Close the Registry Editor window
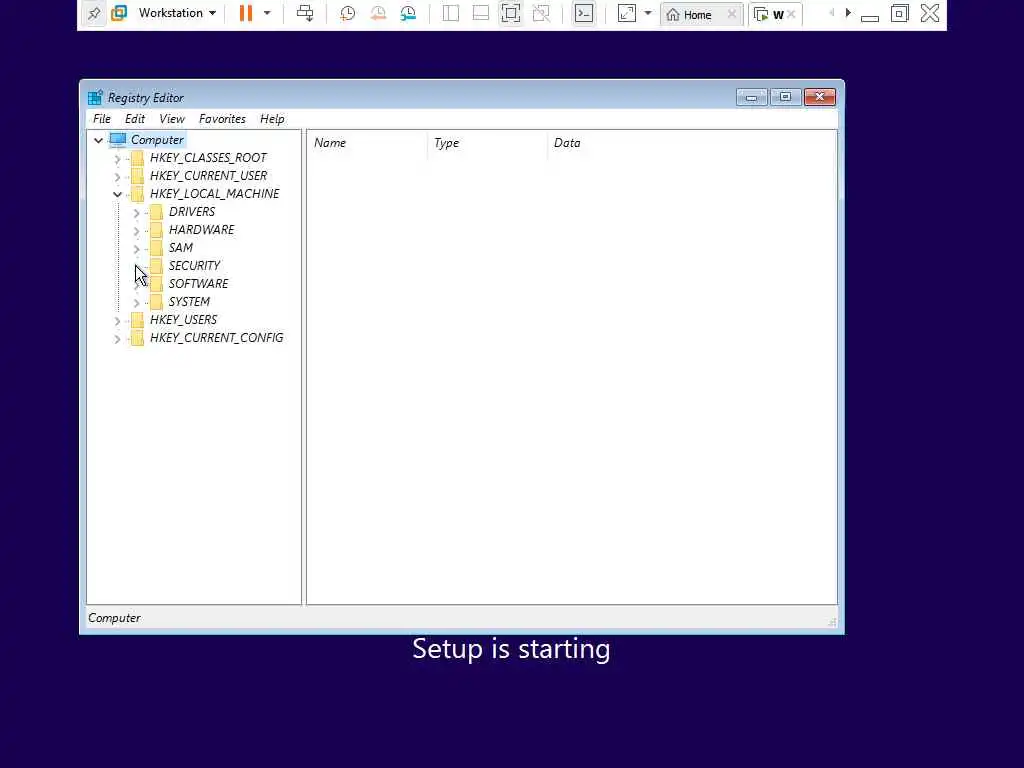The image size is (1024, 768). pos(820,97)
